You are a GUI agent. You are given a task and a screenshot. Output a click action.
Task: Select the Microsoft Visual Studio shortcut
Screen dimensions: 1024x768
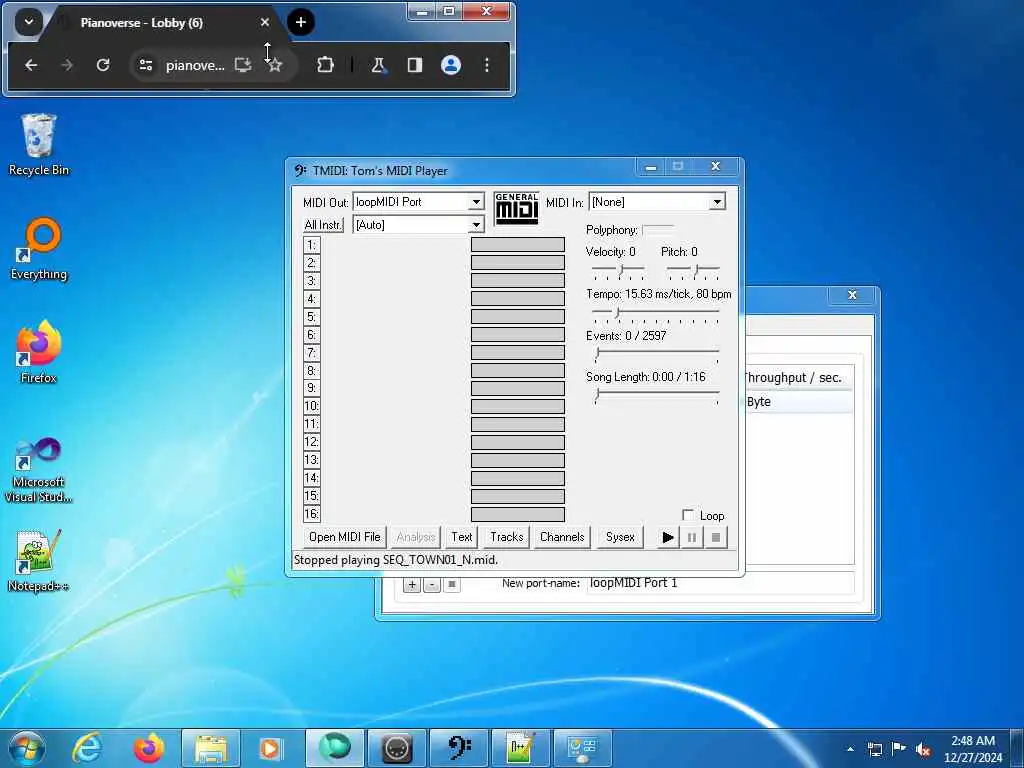tap(39, 470)
